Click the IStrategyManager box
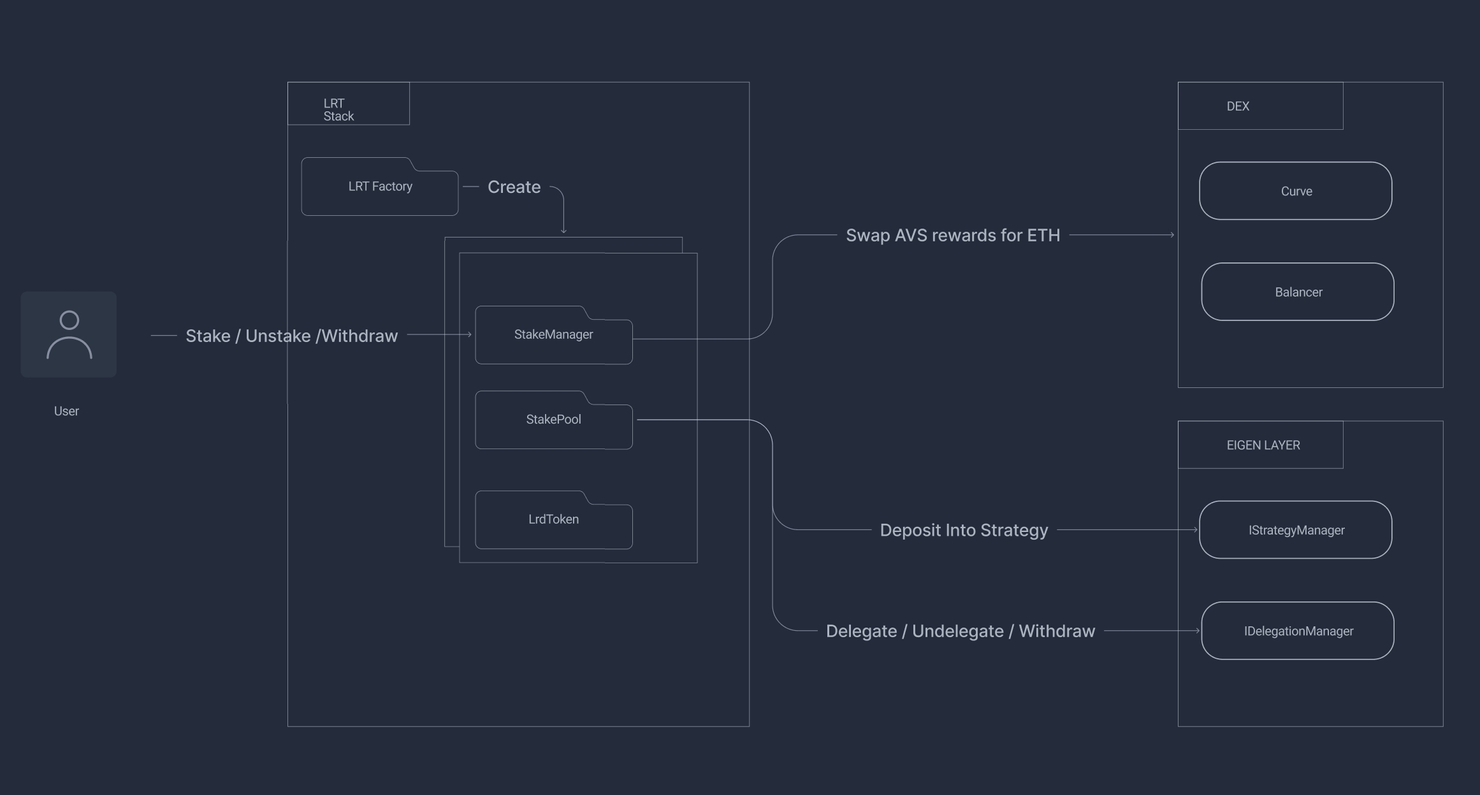The image size is (1480, 795). [1295, 530]
